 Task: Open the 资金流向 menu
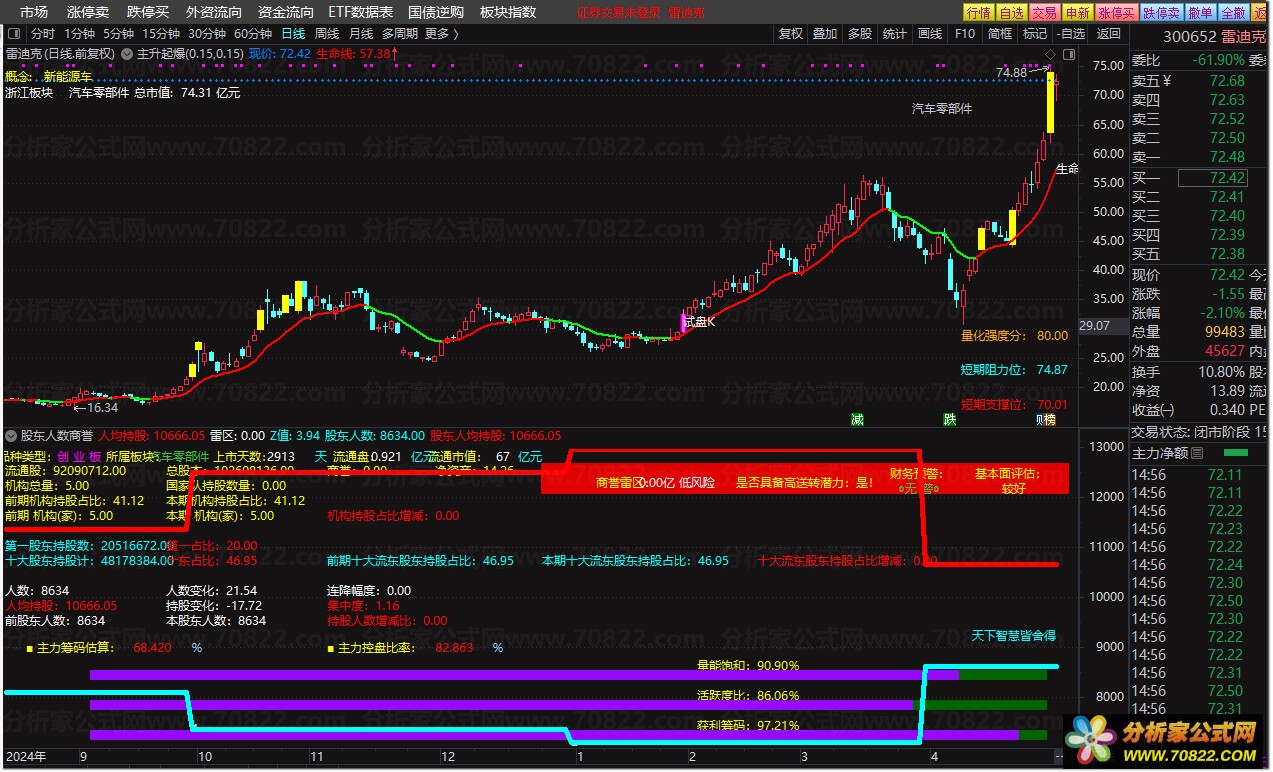point(285,12)
